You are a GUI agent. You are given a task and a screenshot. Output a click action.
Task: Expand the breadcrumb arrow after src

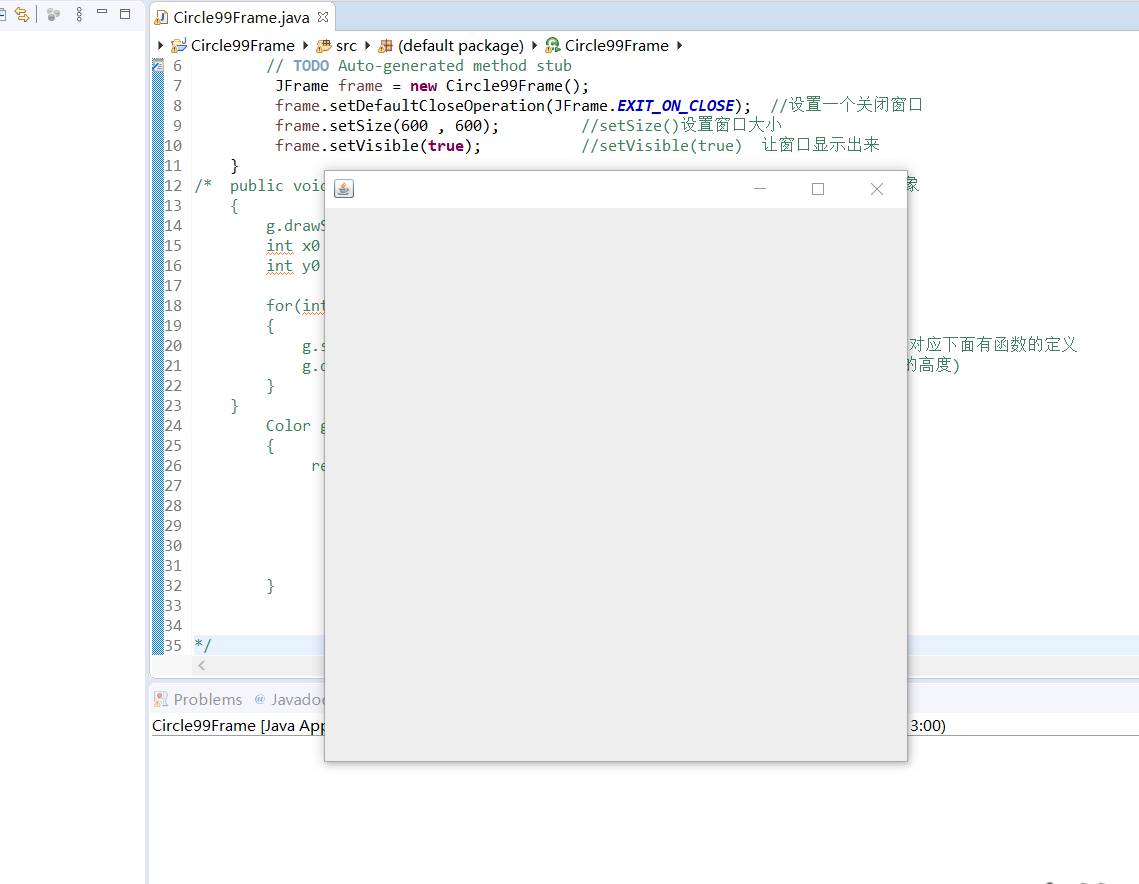[x=365, y=45]
